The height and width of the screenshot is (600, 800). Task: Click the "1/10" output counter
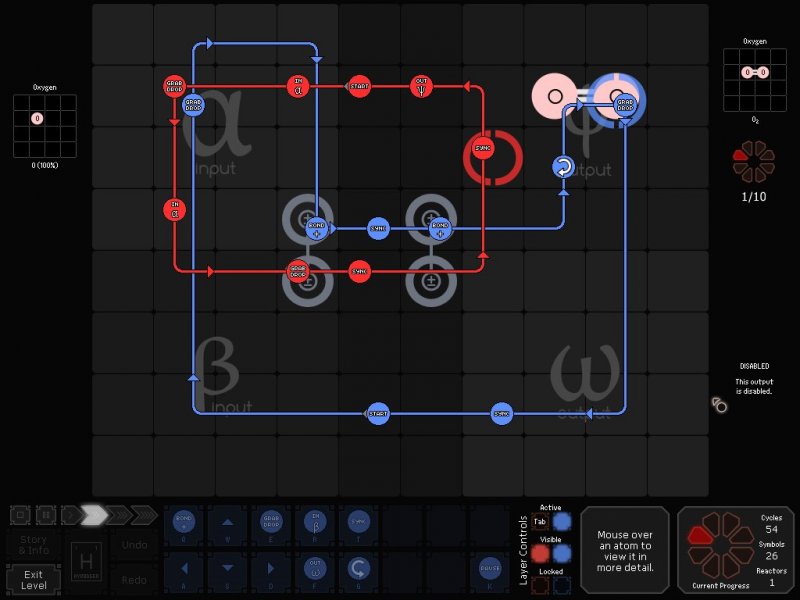[754, 196]
